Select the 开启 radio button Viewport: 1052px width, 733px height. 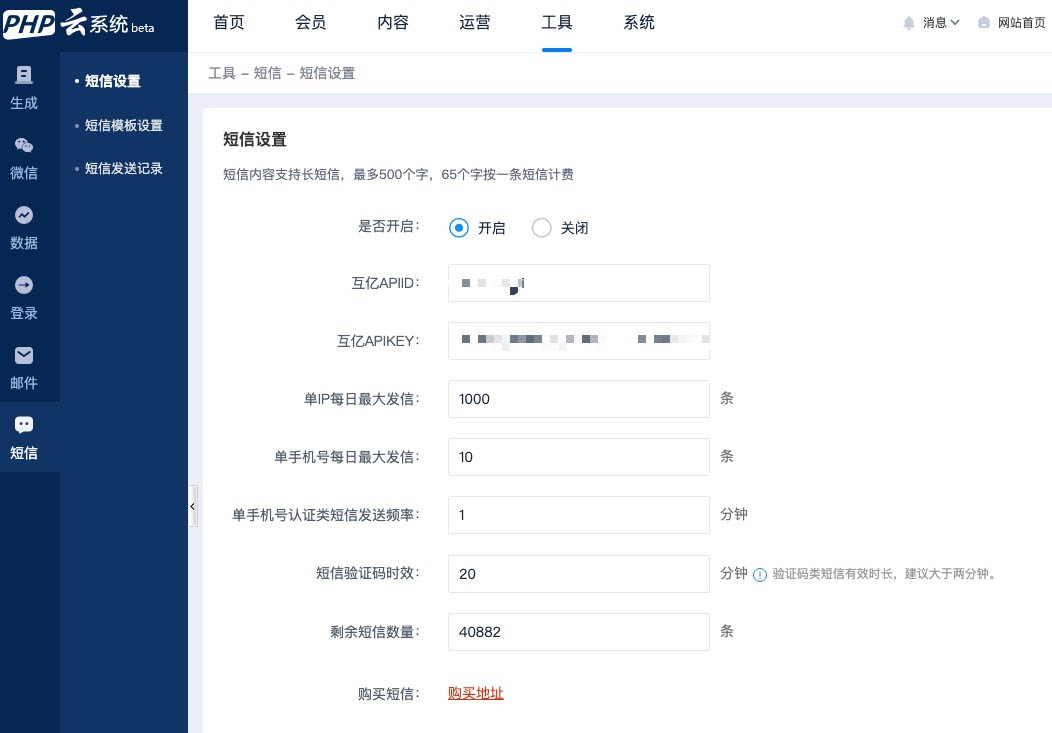(x=459, y=228)
